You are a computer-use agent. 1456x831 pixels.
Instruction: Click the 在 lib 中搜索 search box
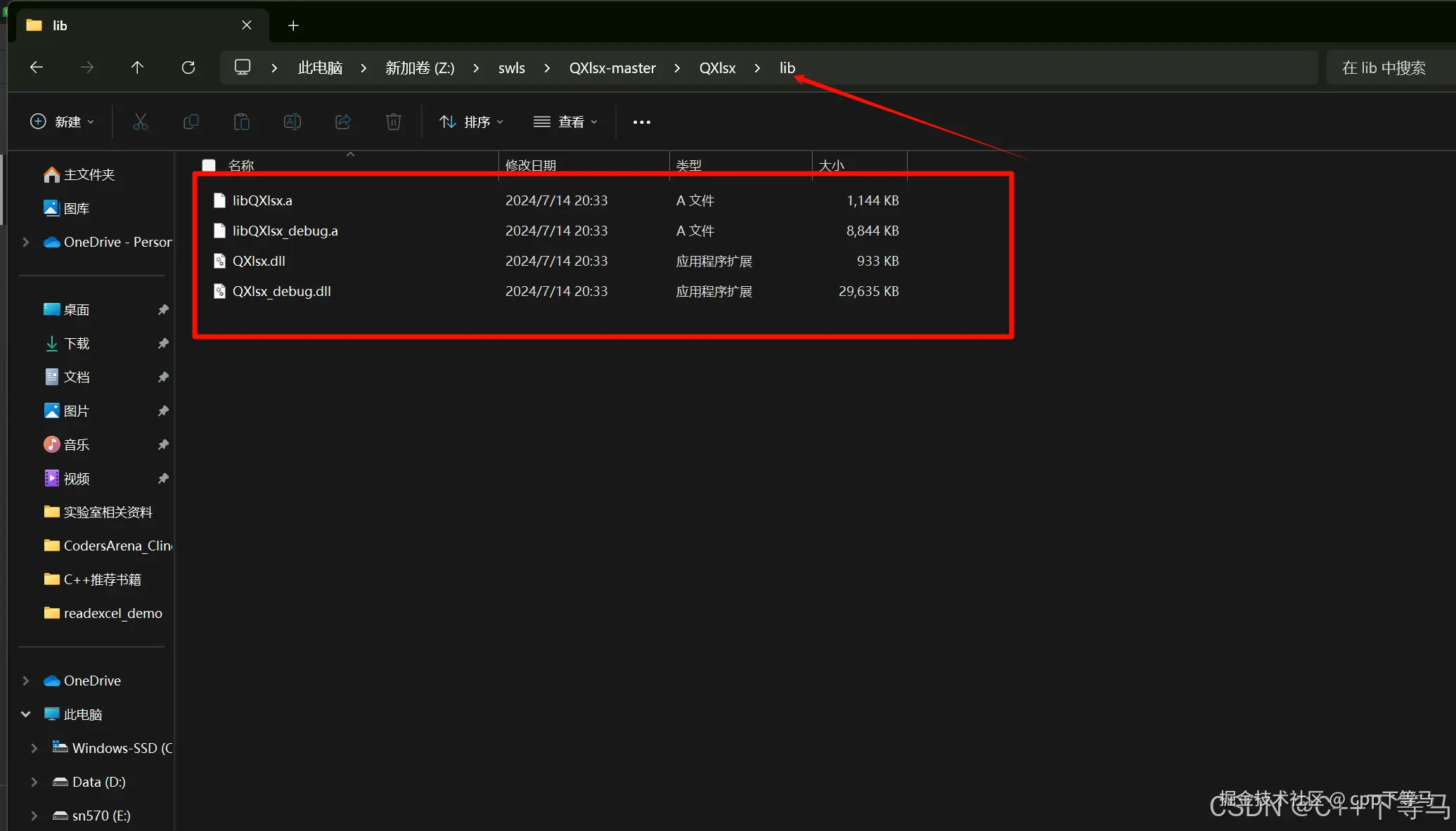pos(1383,67)
